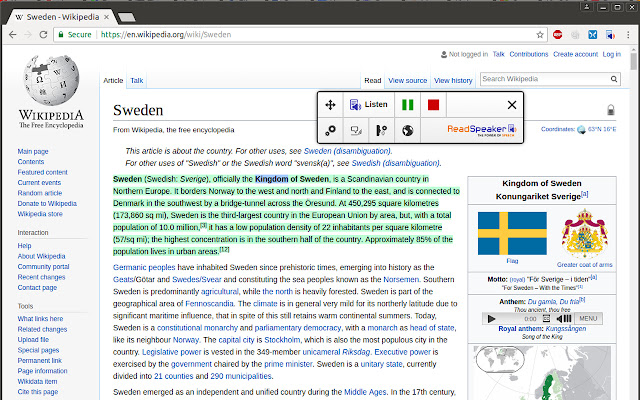Close the ReadSpeaker toolbar

(x=512, y=105)
